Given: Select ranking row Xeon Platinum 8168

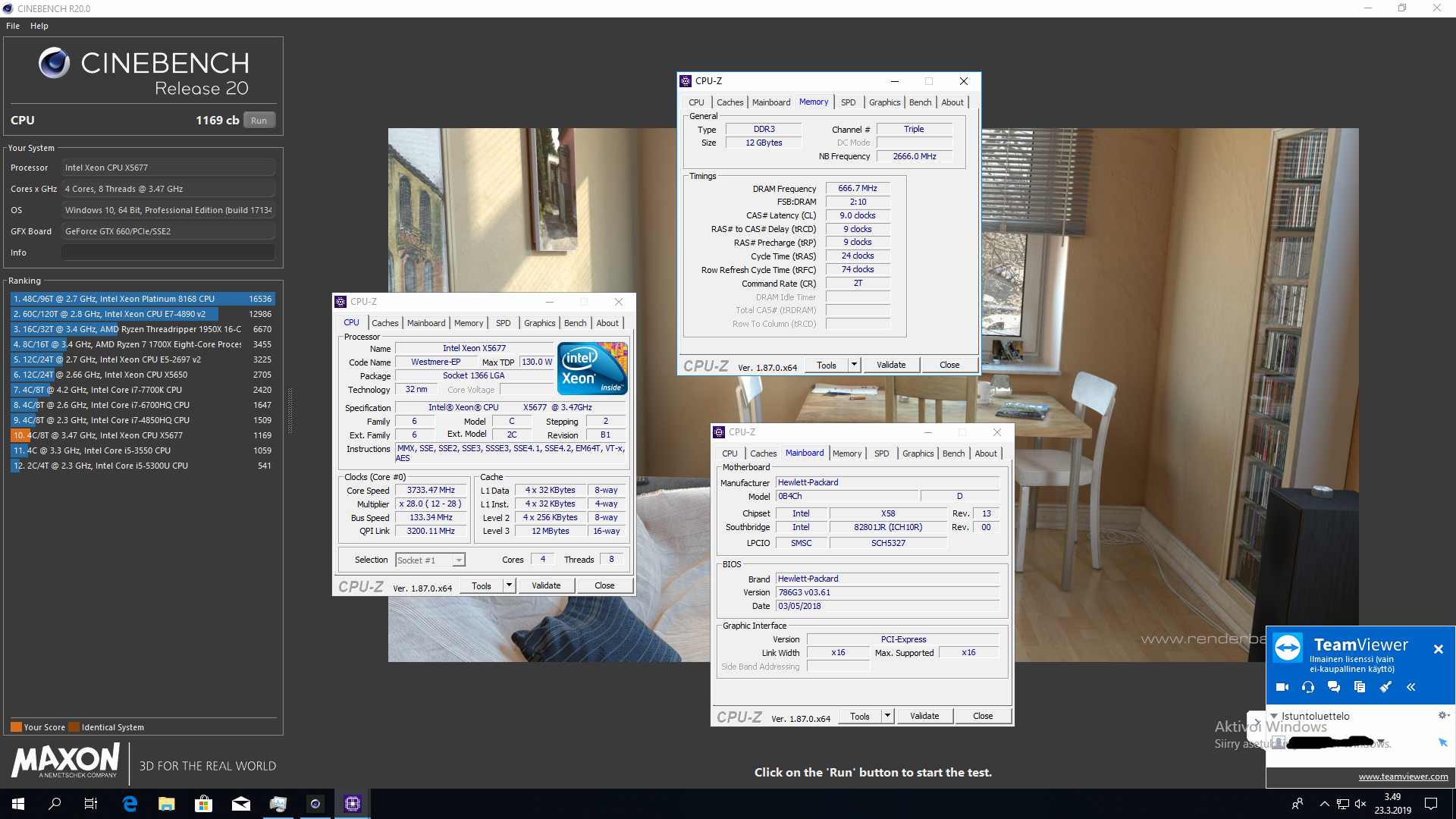Looking at the screenshot, I should pyautogui.click(x=143, y=299).
